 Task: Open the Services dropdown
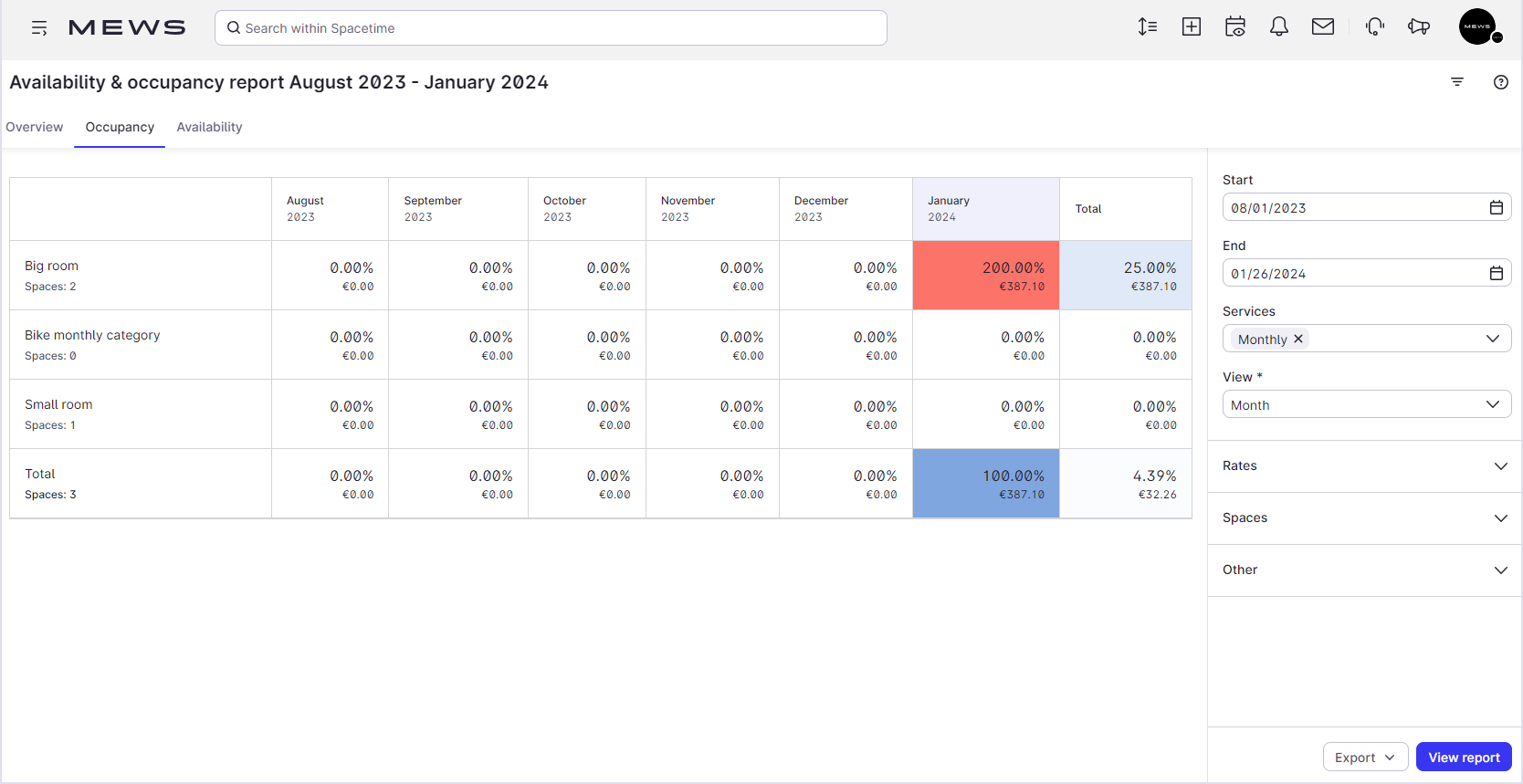pyautogui.click(x=1492, y=340)
